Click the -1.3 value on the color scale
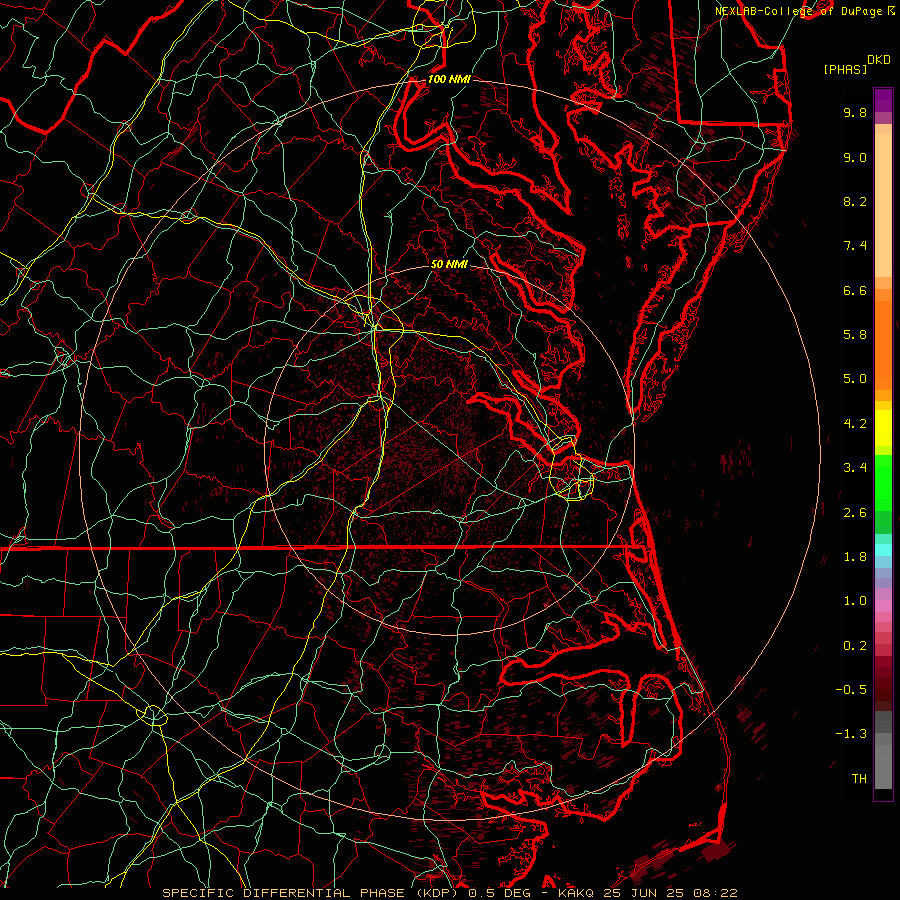 [x=851, y=734]
